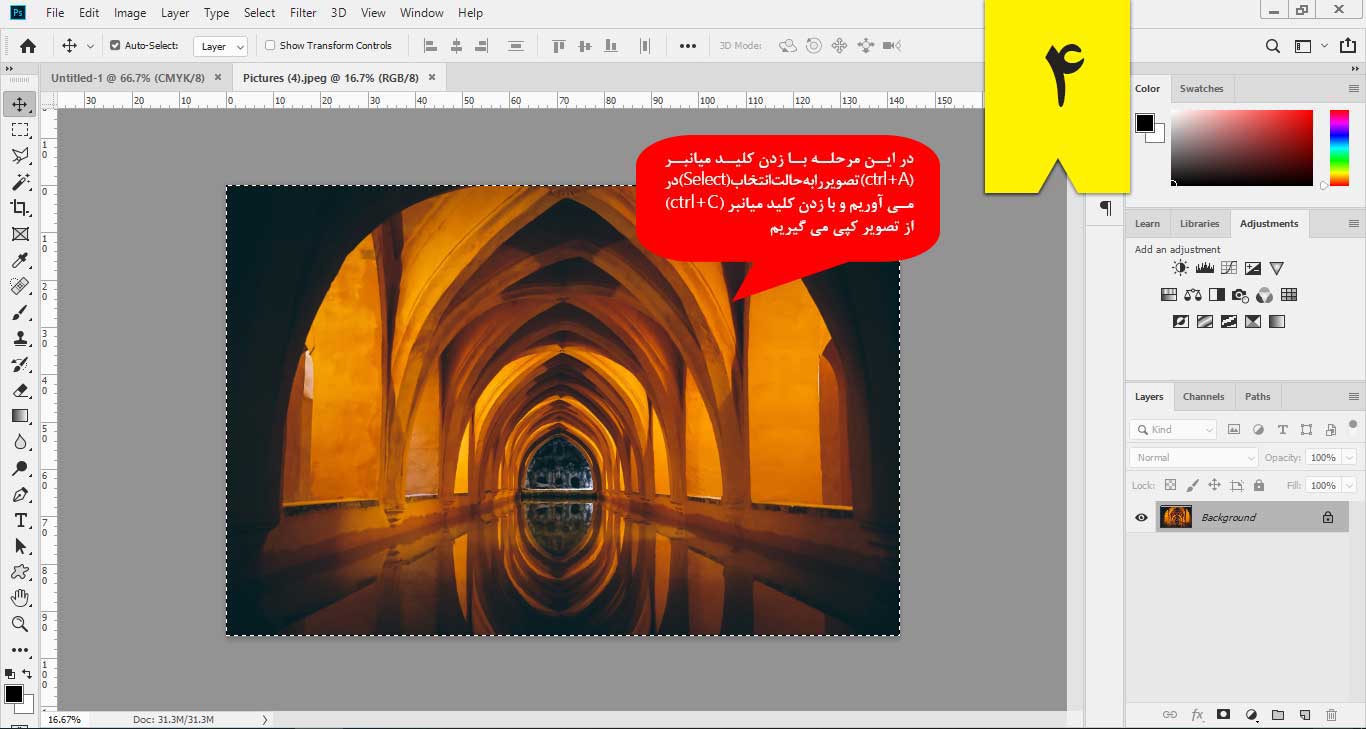Select the Eraser tool

coord(20,390)
